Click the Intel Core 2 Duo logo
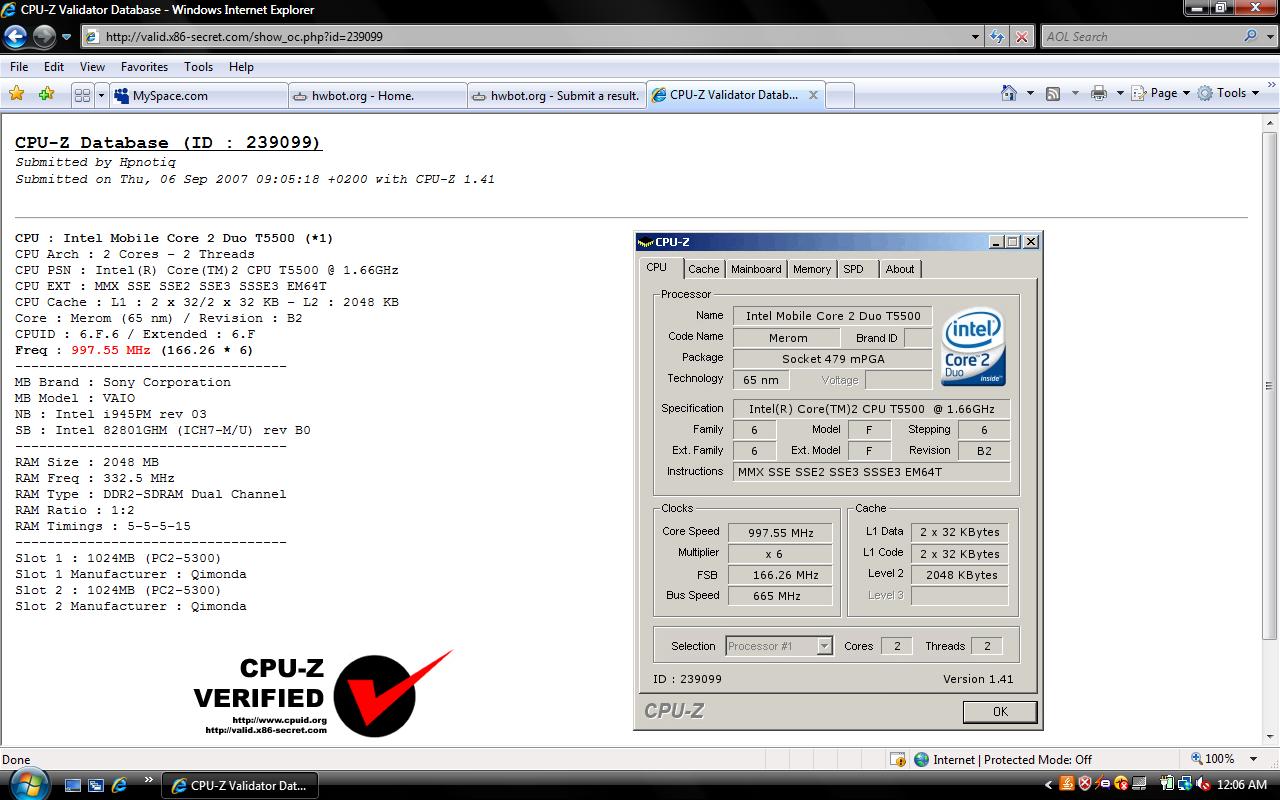This screenshot has width=1280, height=800. pyautogui.click(x=972, y=346)
